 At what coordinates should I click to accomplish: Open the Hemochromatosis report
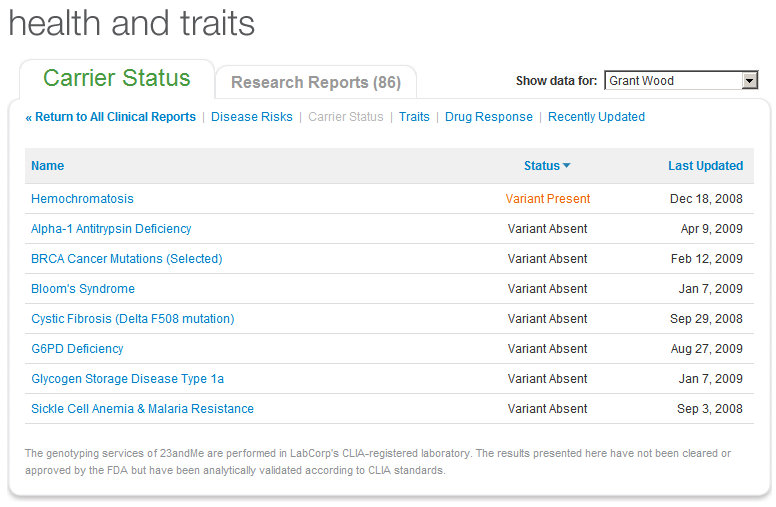[82, 199]
